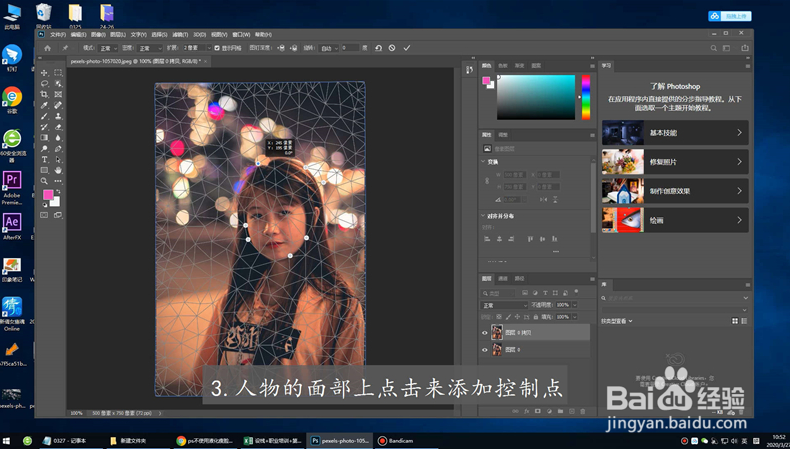Screen dimensions: 790x450
Task: Open layer Opacity dropdown arrow
Action: point(574,305)
